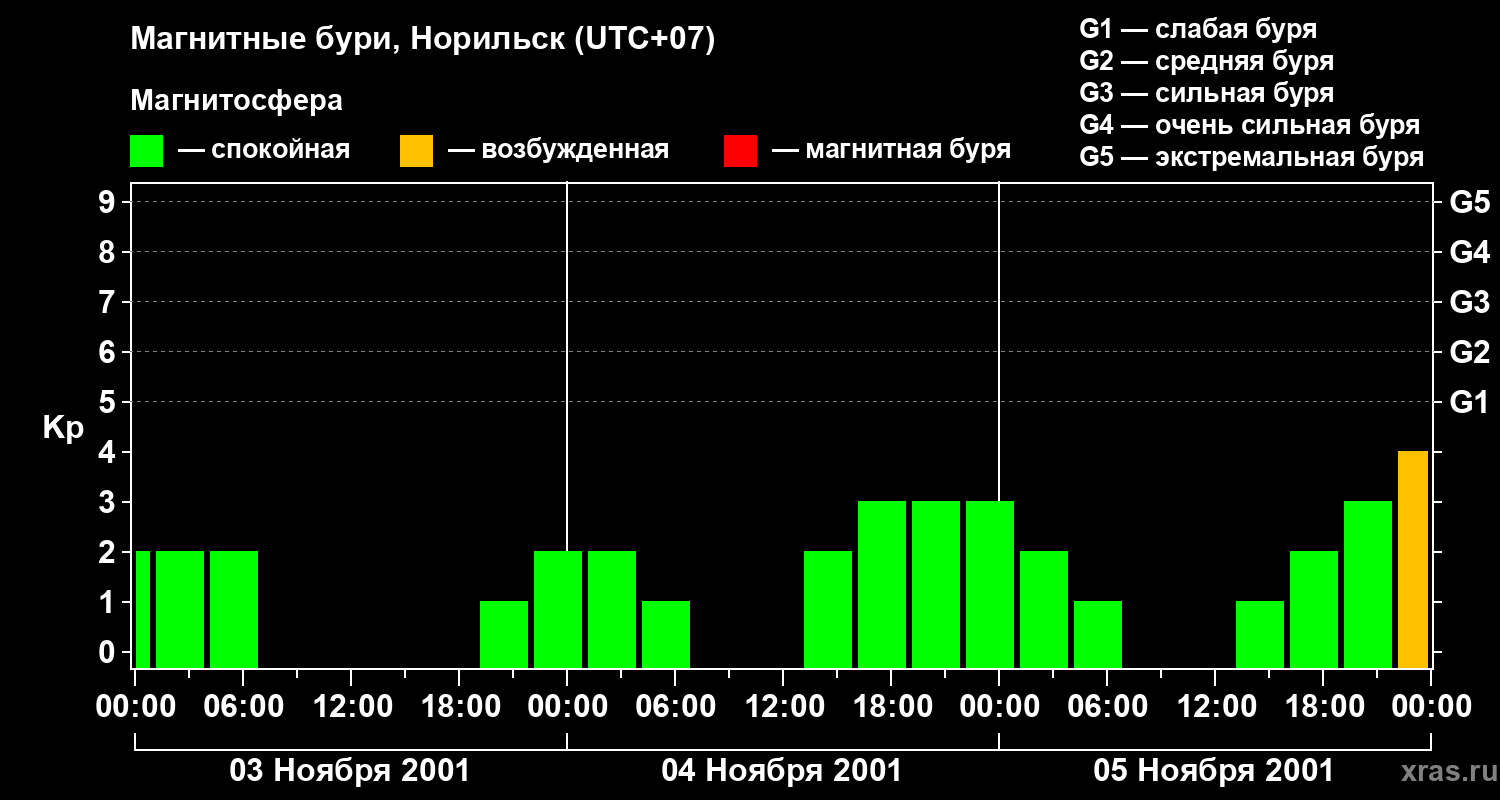Click the G1 label on right axis
Screen dimensions: 1500x800
[x=1470, y=402]
